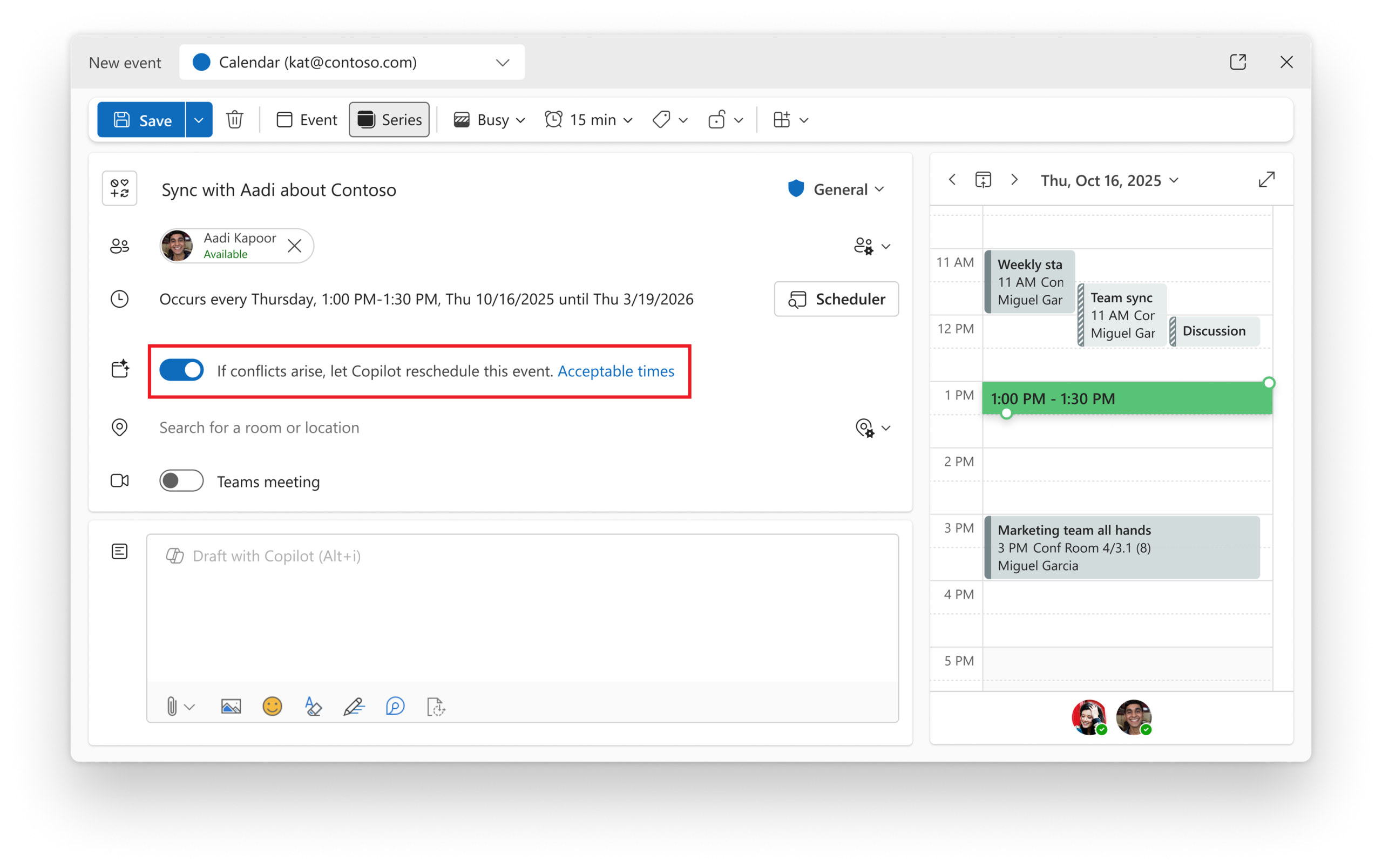
Task: Click the green 1:00 PM event block
Action: tap(1126, 398)
